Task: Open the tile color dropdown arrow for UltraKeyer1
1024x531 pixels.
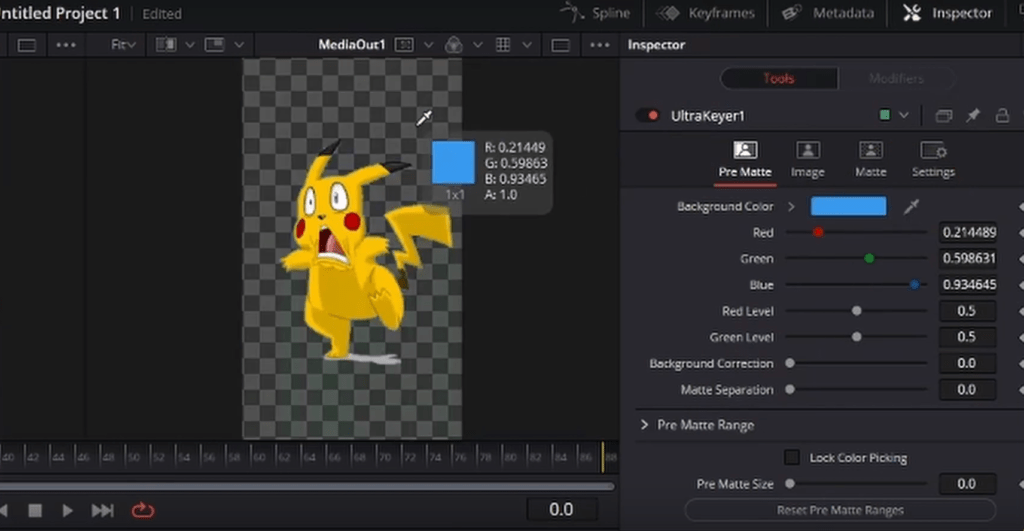Action: 904,115
